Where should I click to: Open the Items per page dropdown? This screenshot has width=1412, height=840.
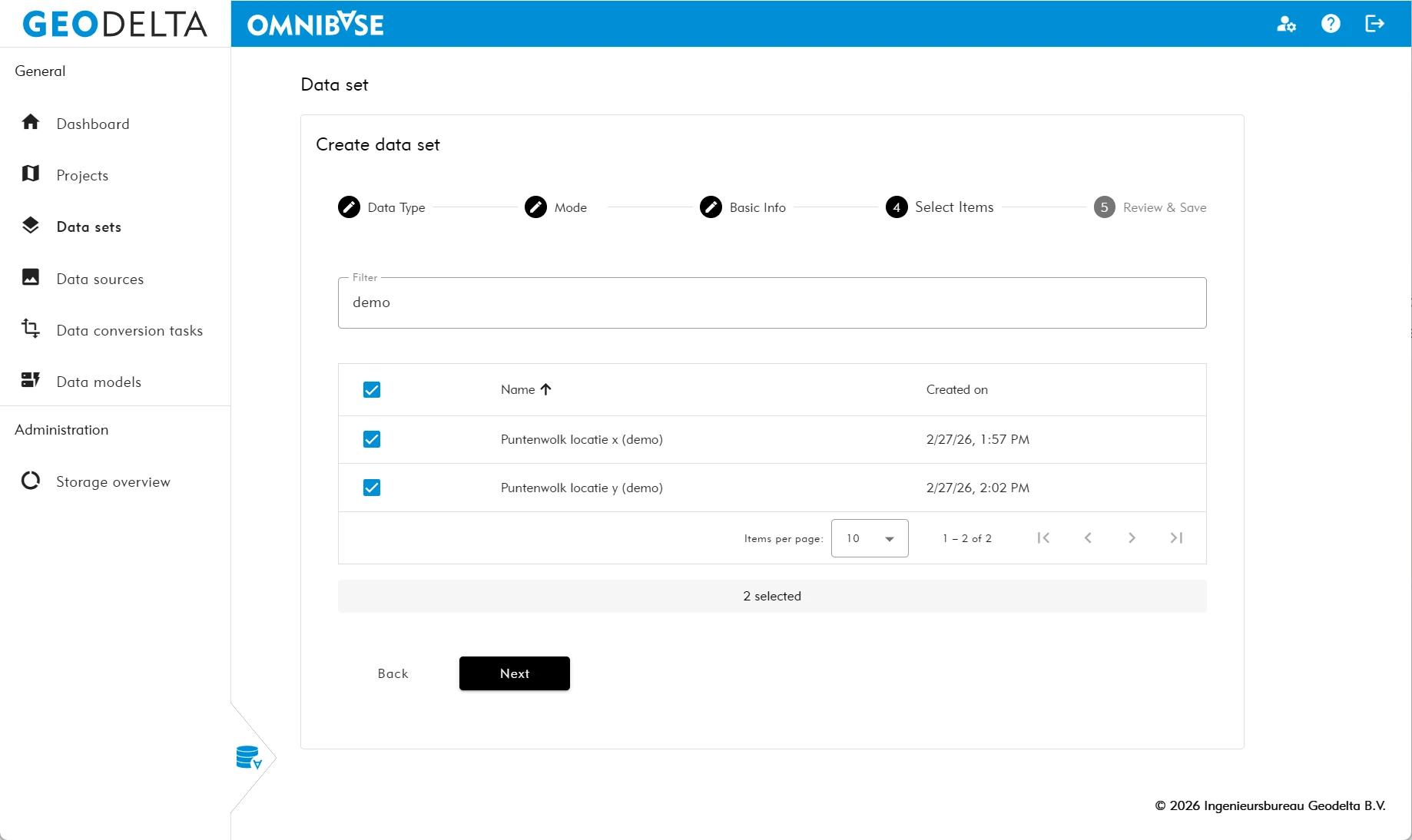[x=870, y=538]
